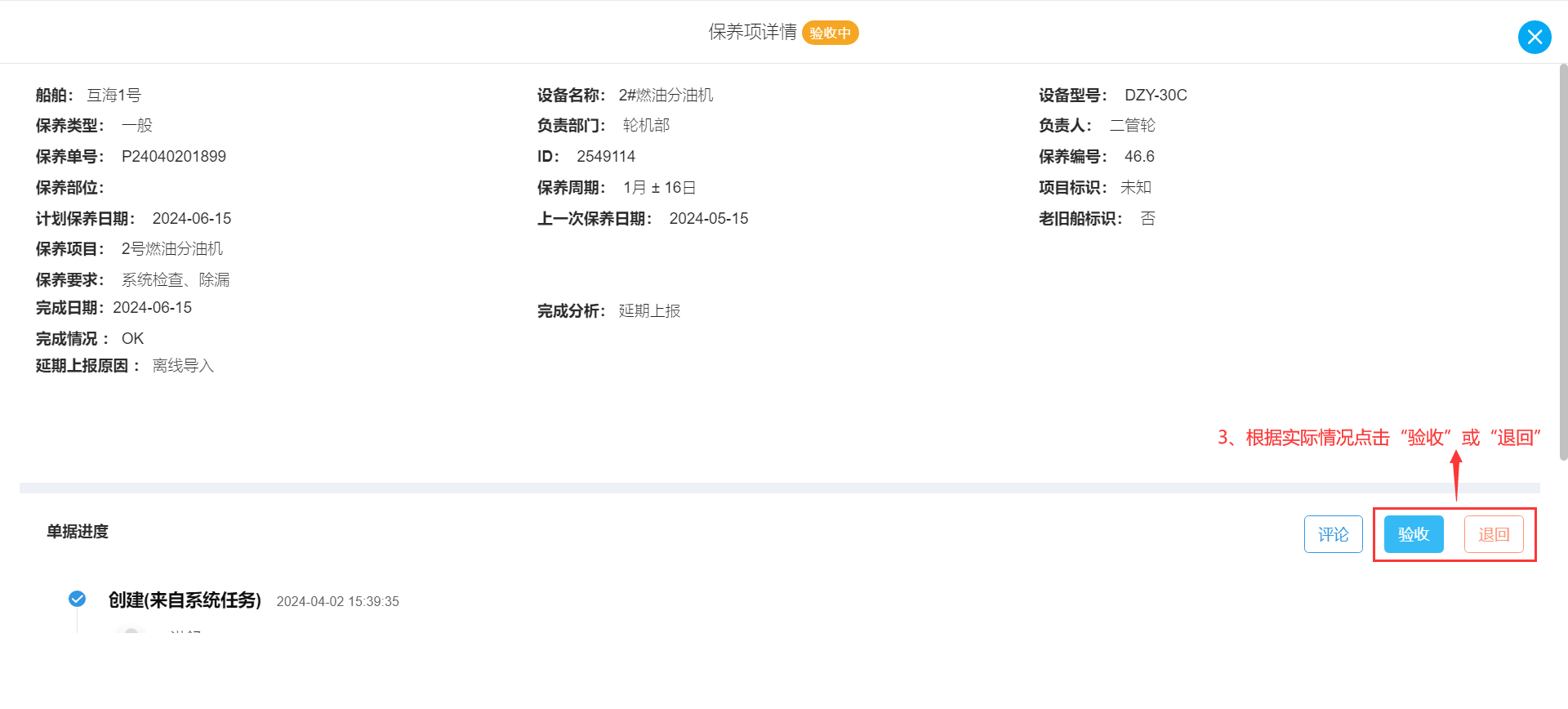The image size is (1568, 709).
Task: Click old ship flag value 否
Action: [1147, 218]
